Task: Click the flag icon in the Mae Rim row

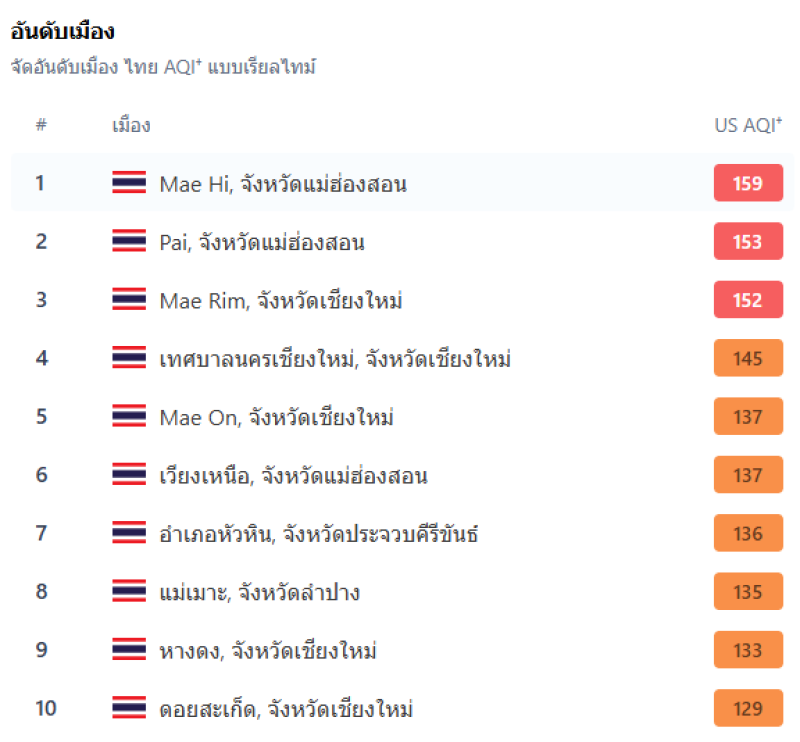Action: (129, 299)
